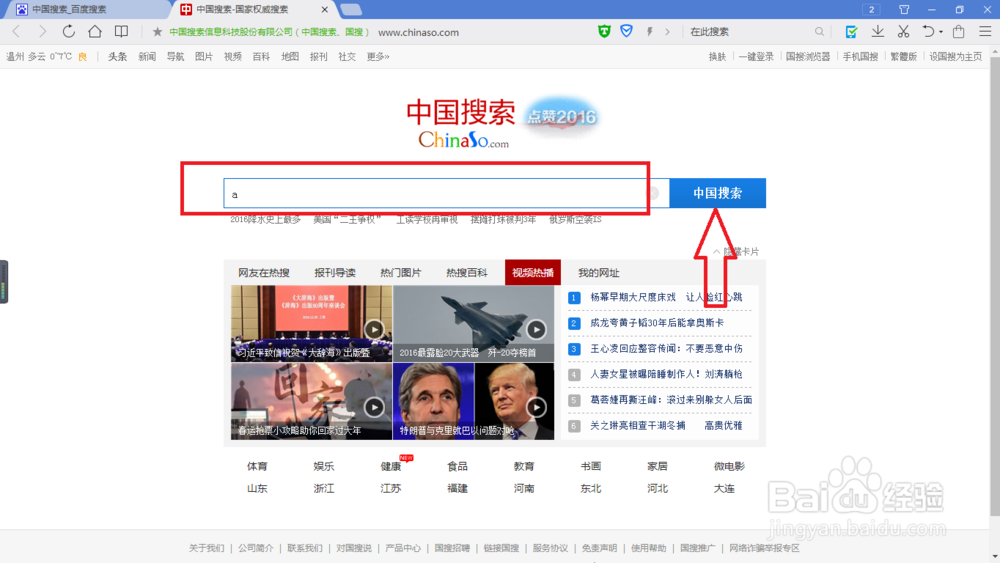Select the 网友在热搜 tab
The height and width of the screenshot is (563, 1000).
point(263,272)
